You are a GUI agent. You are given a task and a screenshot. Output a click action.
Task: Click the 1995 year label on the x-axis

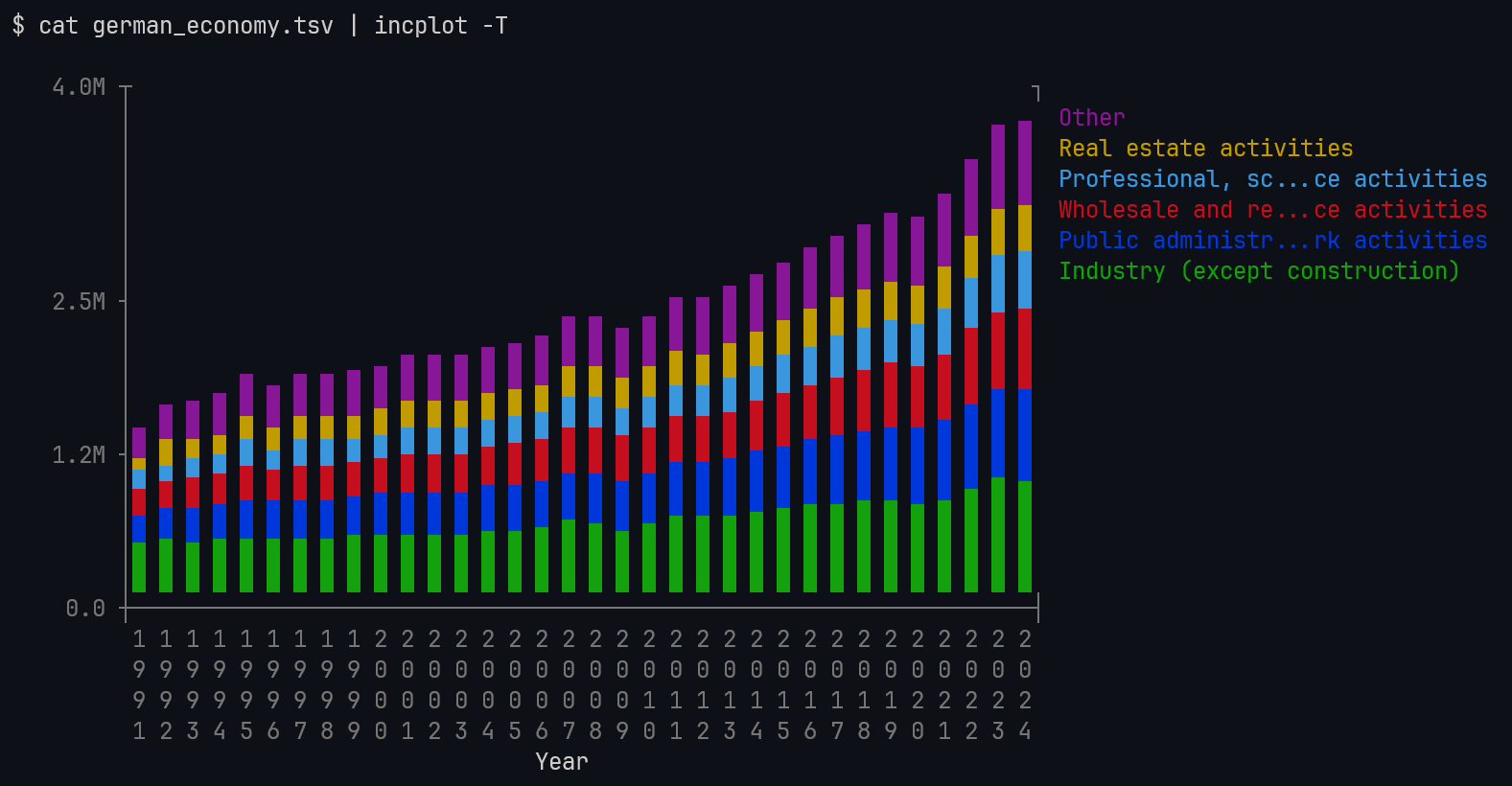[x=246, y=685]
